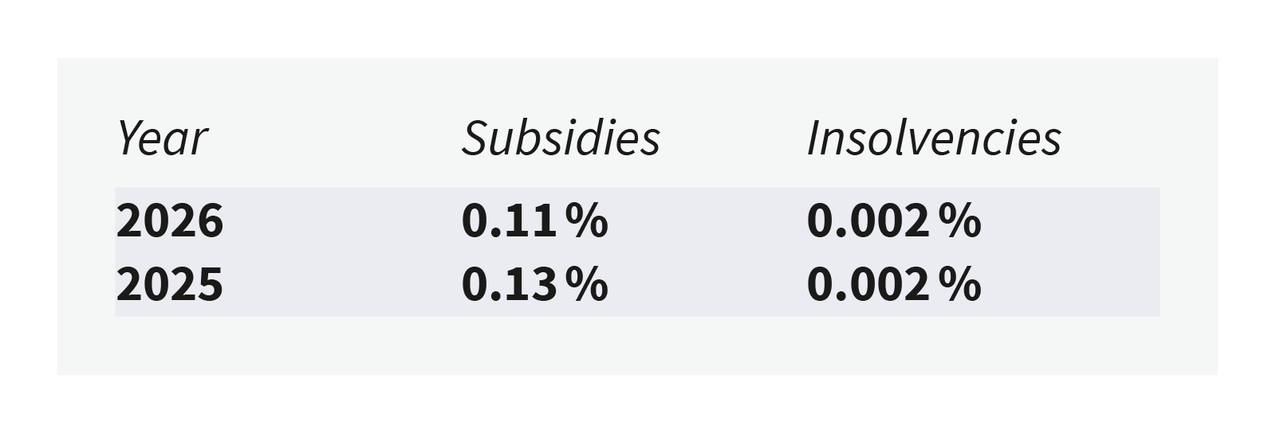Screen dimensions: 1276x433
Task: Click the percent sign after 0.13
Action: click(586, 285)
